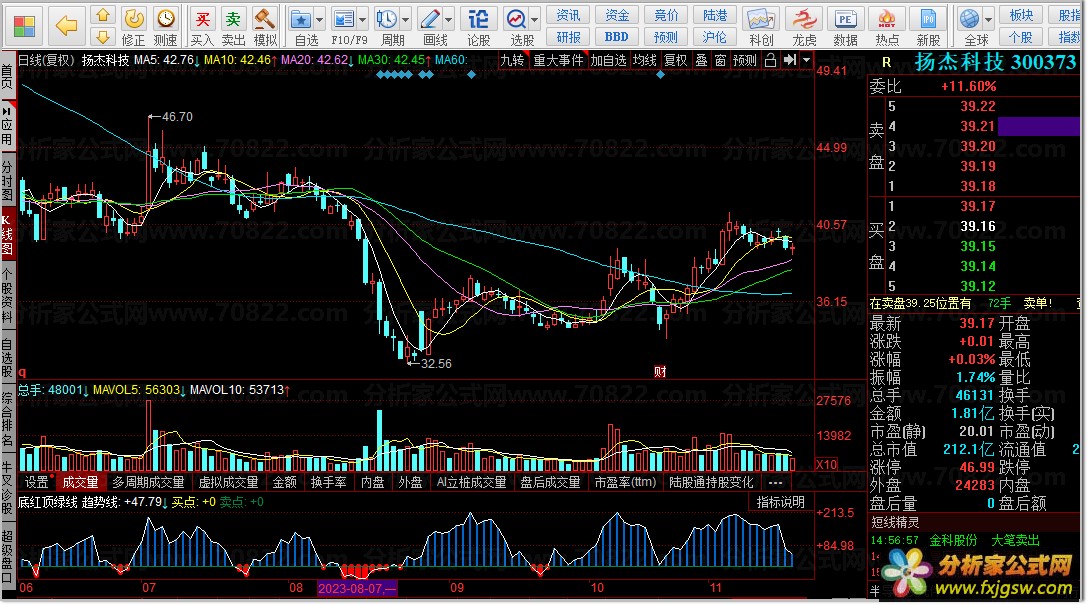Click the 陆港 button
The height and width of the screenshot is (605, 1089).
(x=715, y=15)
